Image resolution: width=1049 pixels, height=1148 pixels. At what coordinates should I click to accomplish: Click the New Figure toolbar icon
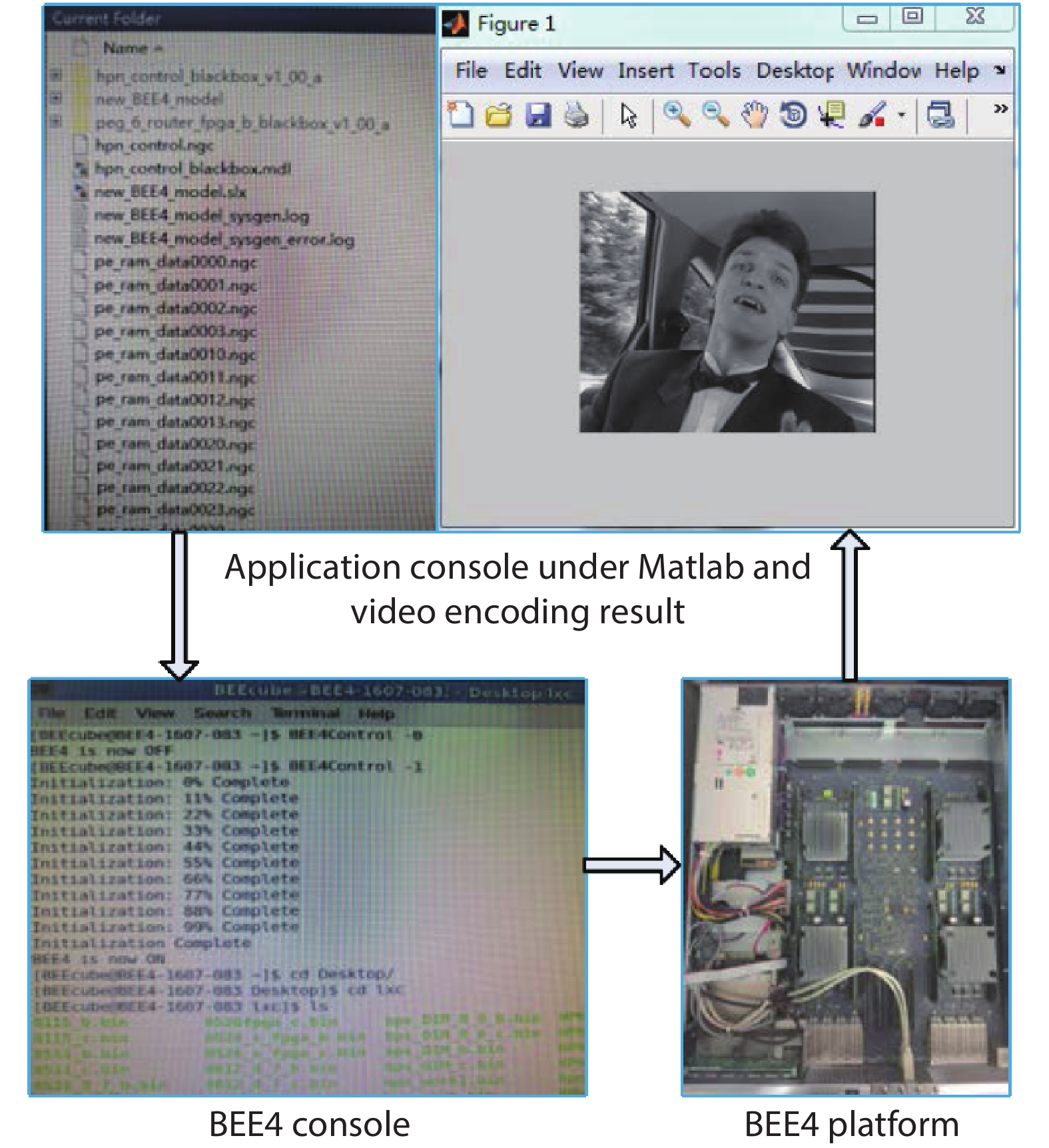click(460, 115)
